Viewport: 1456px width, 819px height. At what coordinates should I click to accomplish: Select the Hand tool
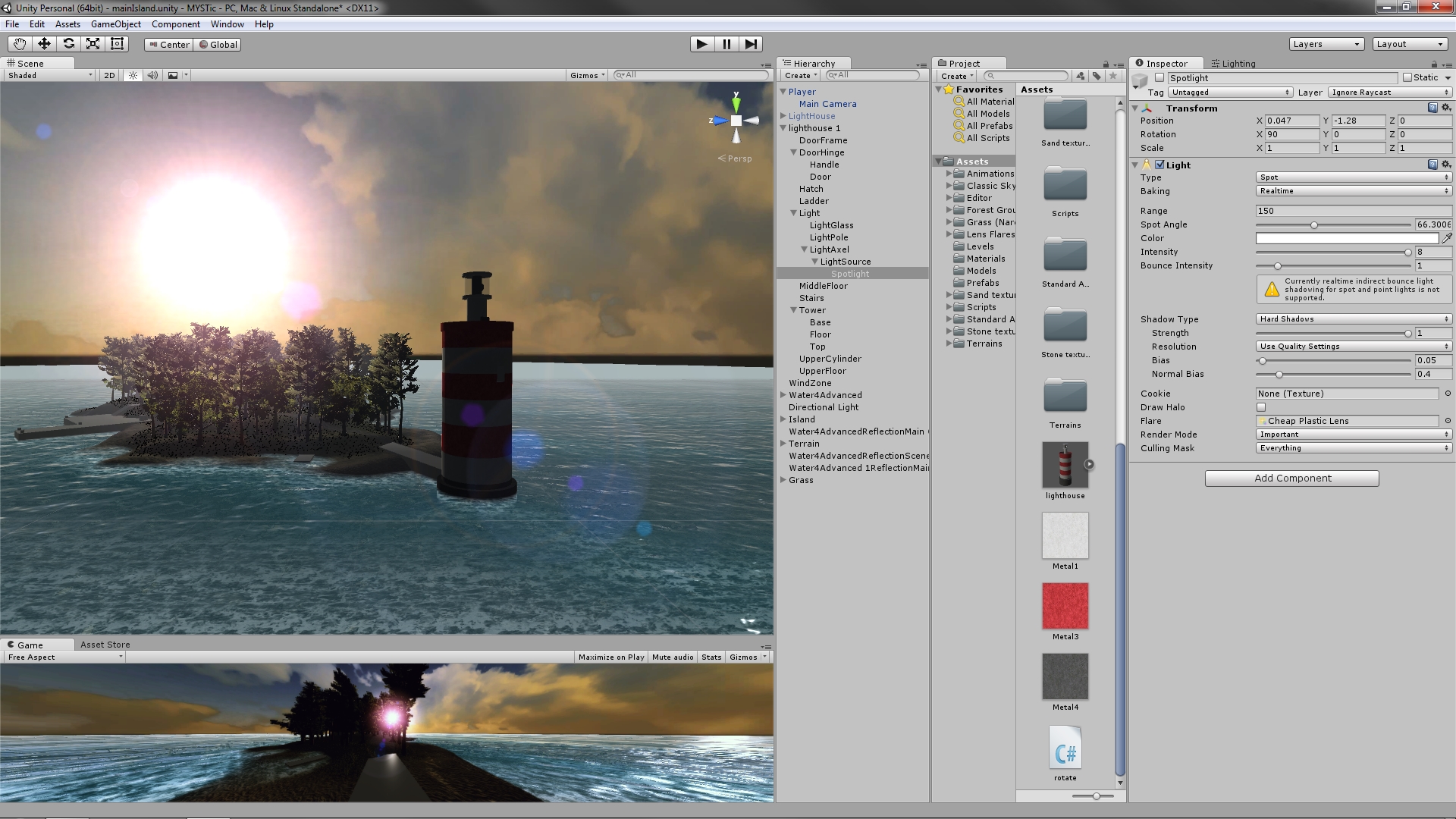click(20, 44)
